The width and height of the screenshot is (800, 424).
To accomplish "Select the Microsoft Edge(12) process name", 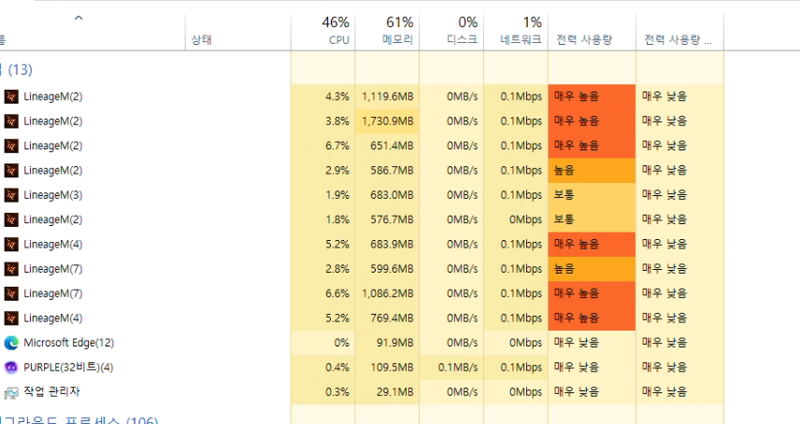I will 69,342.
